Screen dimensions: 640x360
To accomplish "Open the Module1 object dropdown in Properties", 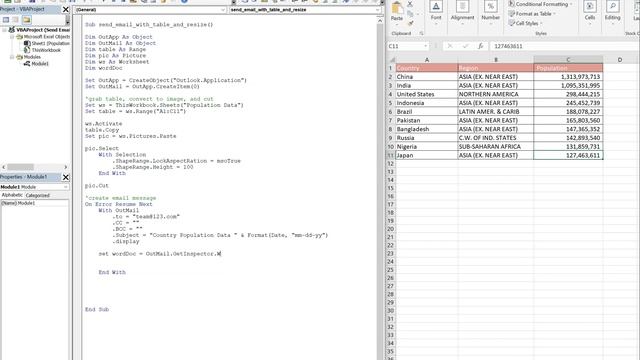I will coord(66,187).
